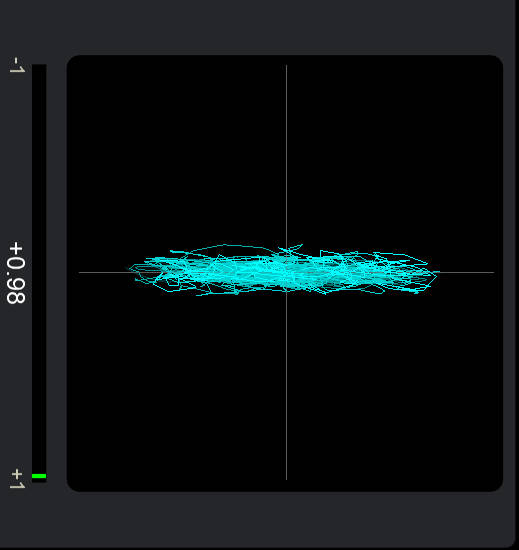Click the +1 label of correlation meter

point(17,479)
